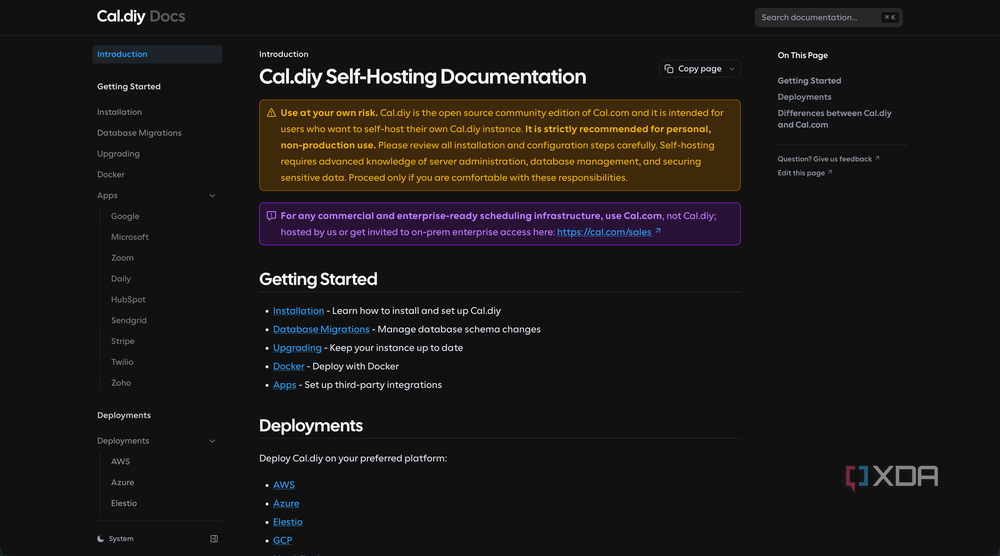Open Azure in the sidebar
This screenshot has width=1000, height=556.
click(122, 483)
